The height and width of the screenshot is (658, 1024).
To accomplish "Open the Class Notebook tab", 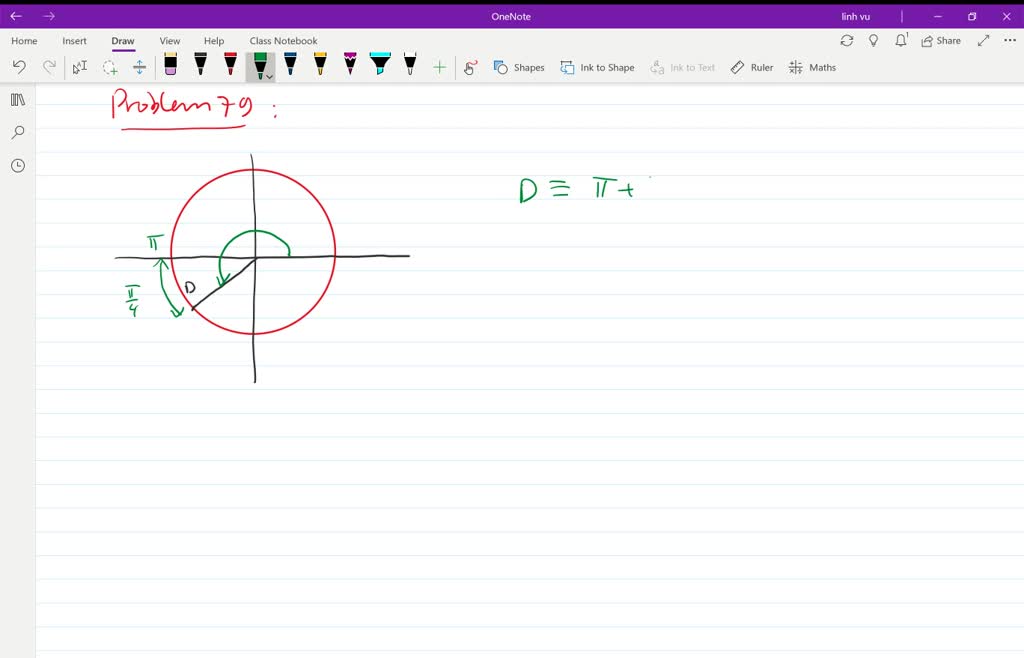I will (x=283, y=41).
